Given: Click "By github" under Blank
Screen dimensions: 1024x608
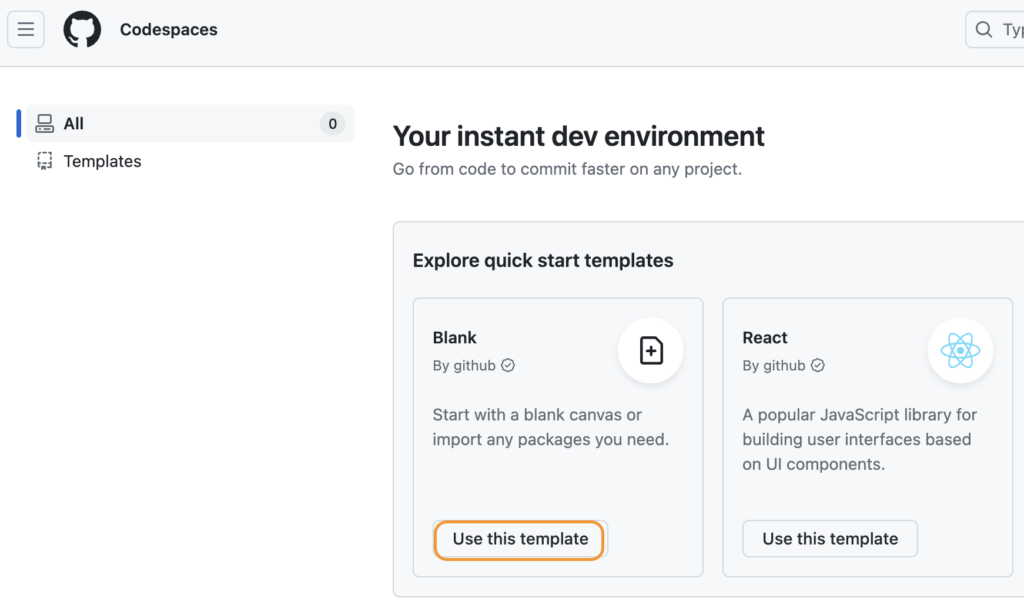Looking at the screenshot, I should coord(464,366).
